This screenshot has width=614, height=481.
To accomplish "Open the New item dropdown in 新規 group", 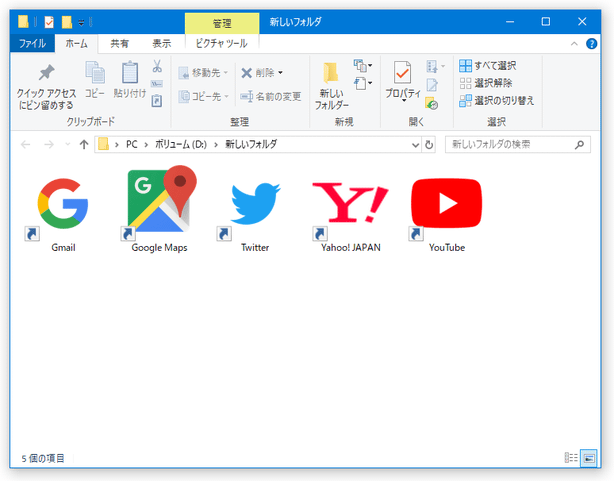I will point(363,65).
